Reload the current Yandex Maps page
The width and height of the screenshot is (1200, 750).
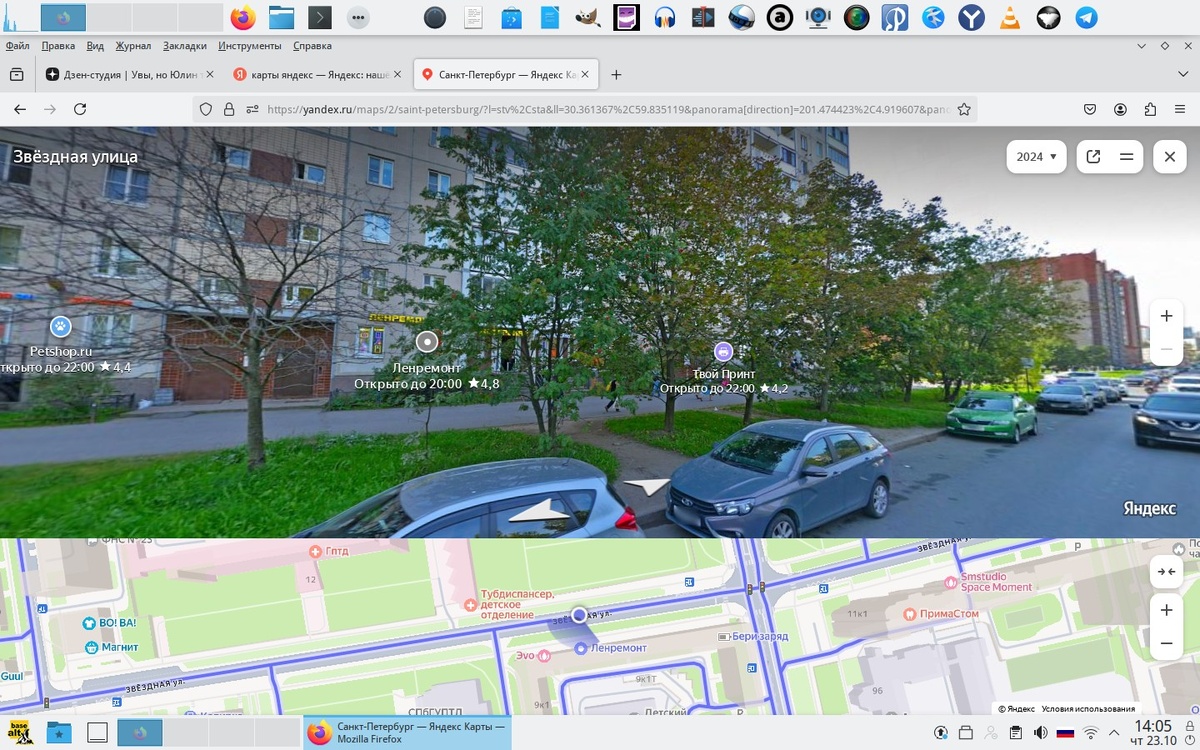(x=80, y=109)
